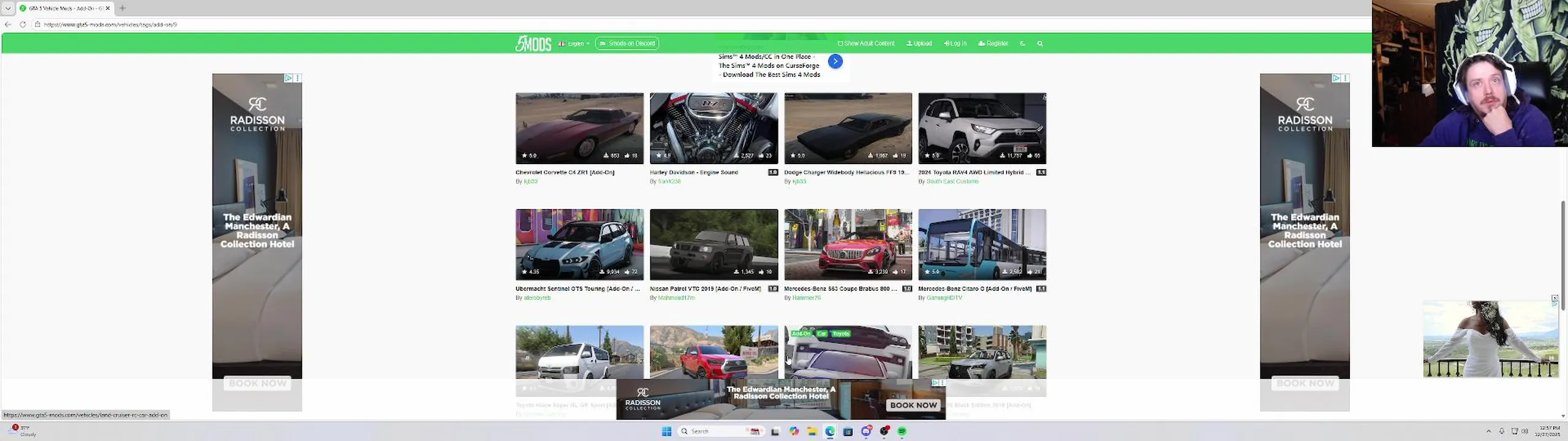Click the Harley Davidson - Engine Sound title

pyautogui.click(x=694, y=172)
